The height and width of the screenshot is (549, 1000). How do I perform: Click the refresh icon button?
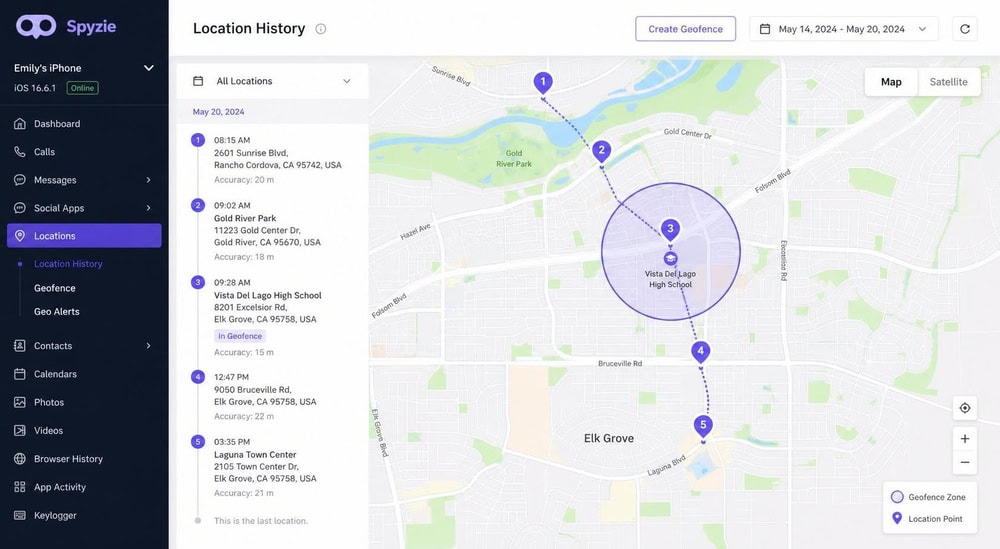tap(965, 29)
